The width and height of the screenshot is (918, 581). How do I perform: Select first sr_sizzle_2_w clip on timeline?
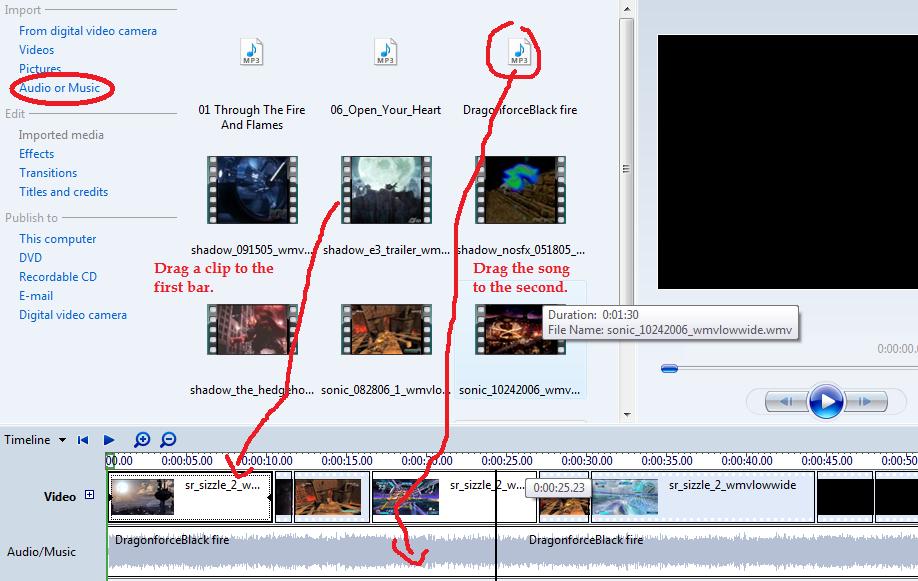(190, 497)
